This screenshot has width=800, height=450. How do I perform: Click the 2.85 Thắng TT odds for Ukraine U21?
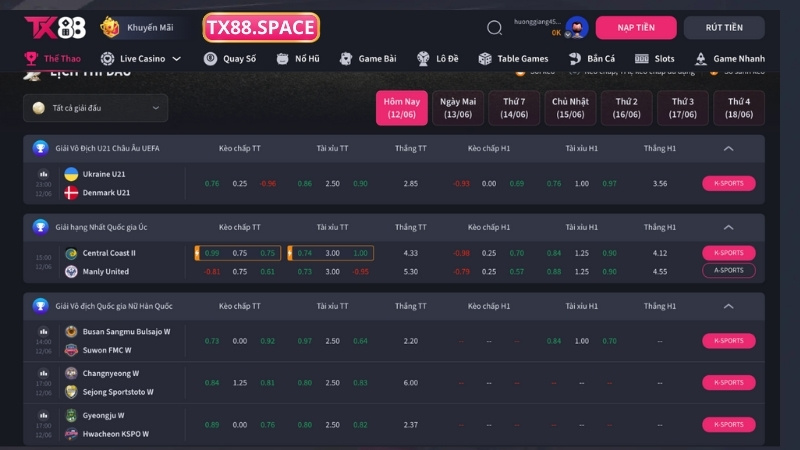coord(411,184)
